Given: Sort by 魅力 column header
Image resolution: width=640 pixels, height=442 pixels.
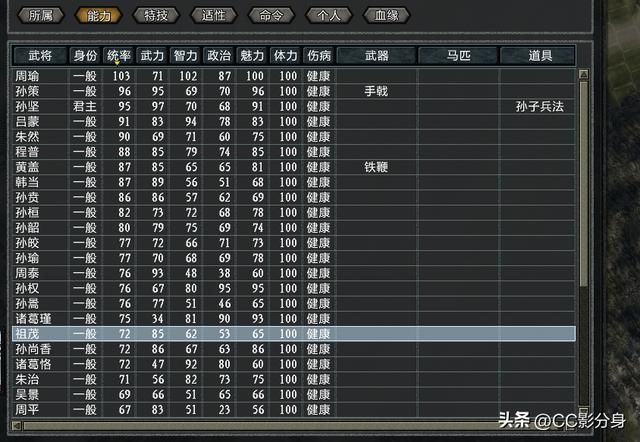Looking at the screenshot, I should [x=252, y=56].
